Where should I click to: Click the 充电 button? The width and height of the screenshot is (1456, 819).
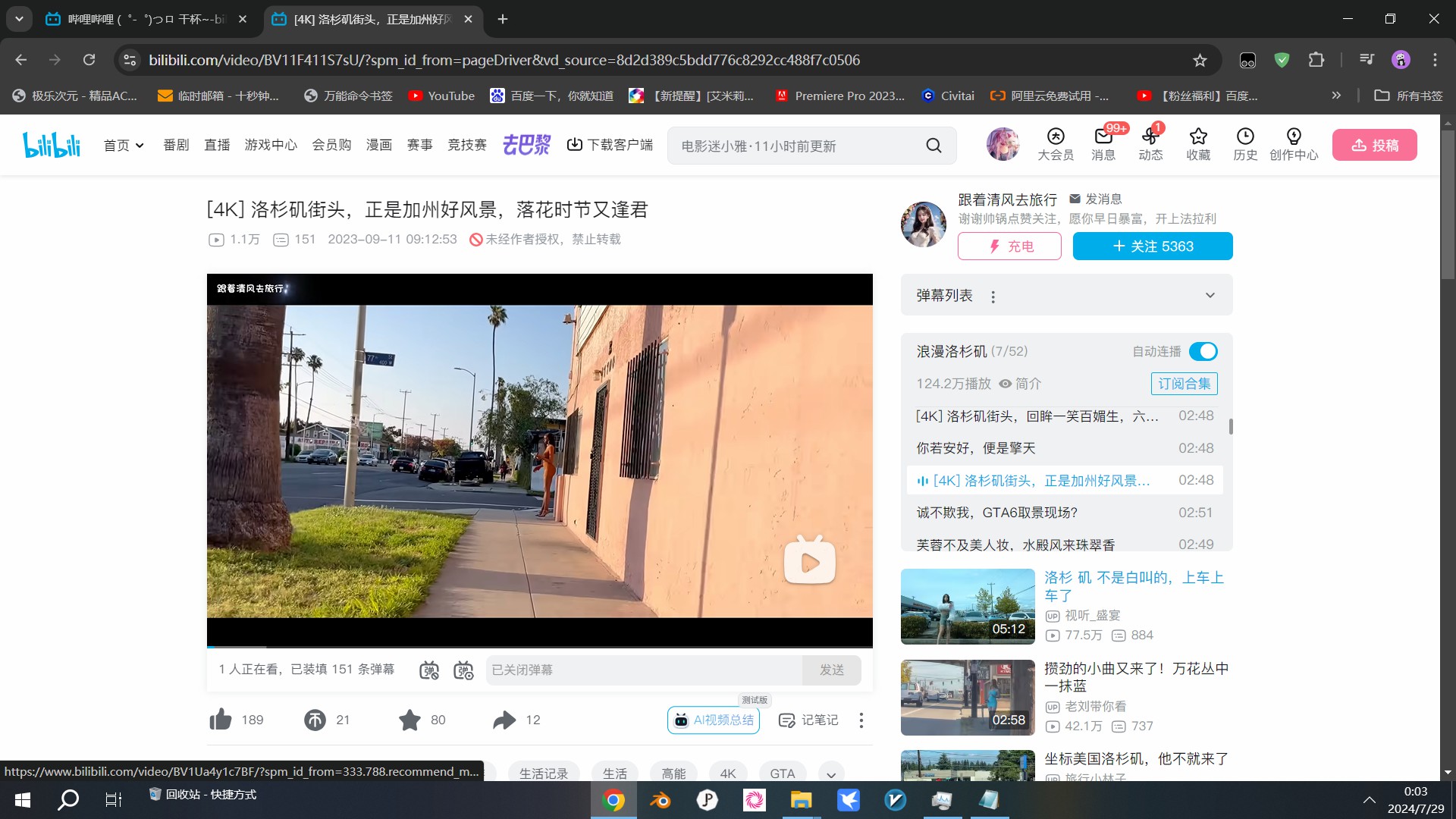1009,246
